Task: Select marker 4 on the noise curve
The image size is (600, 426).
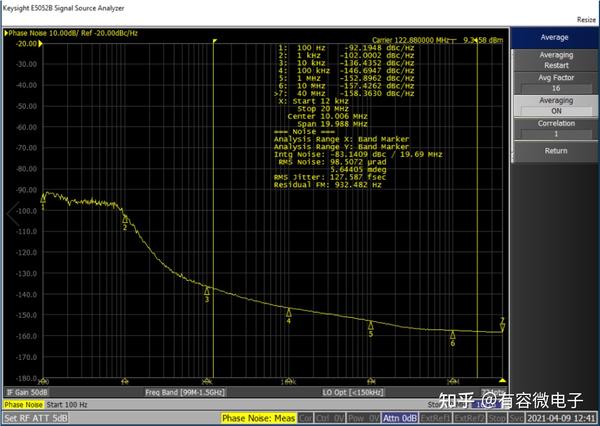Action: [x=289, y=312]
